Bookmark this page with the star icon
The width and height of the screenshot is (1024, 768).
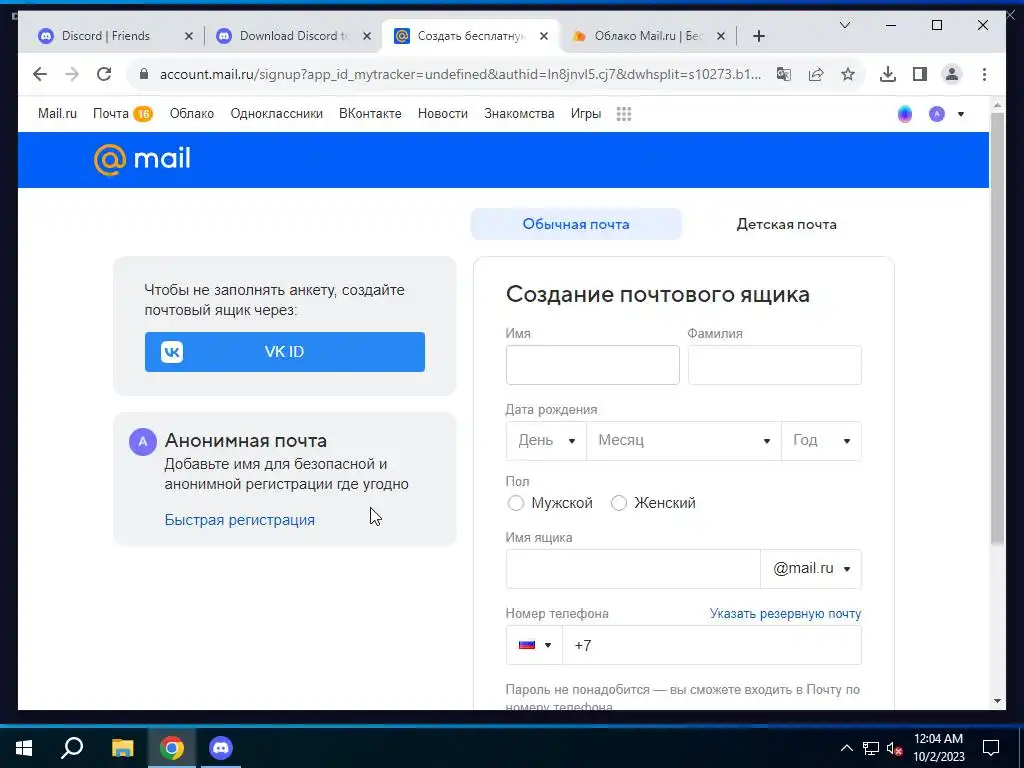848,74
